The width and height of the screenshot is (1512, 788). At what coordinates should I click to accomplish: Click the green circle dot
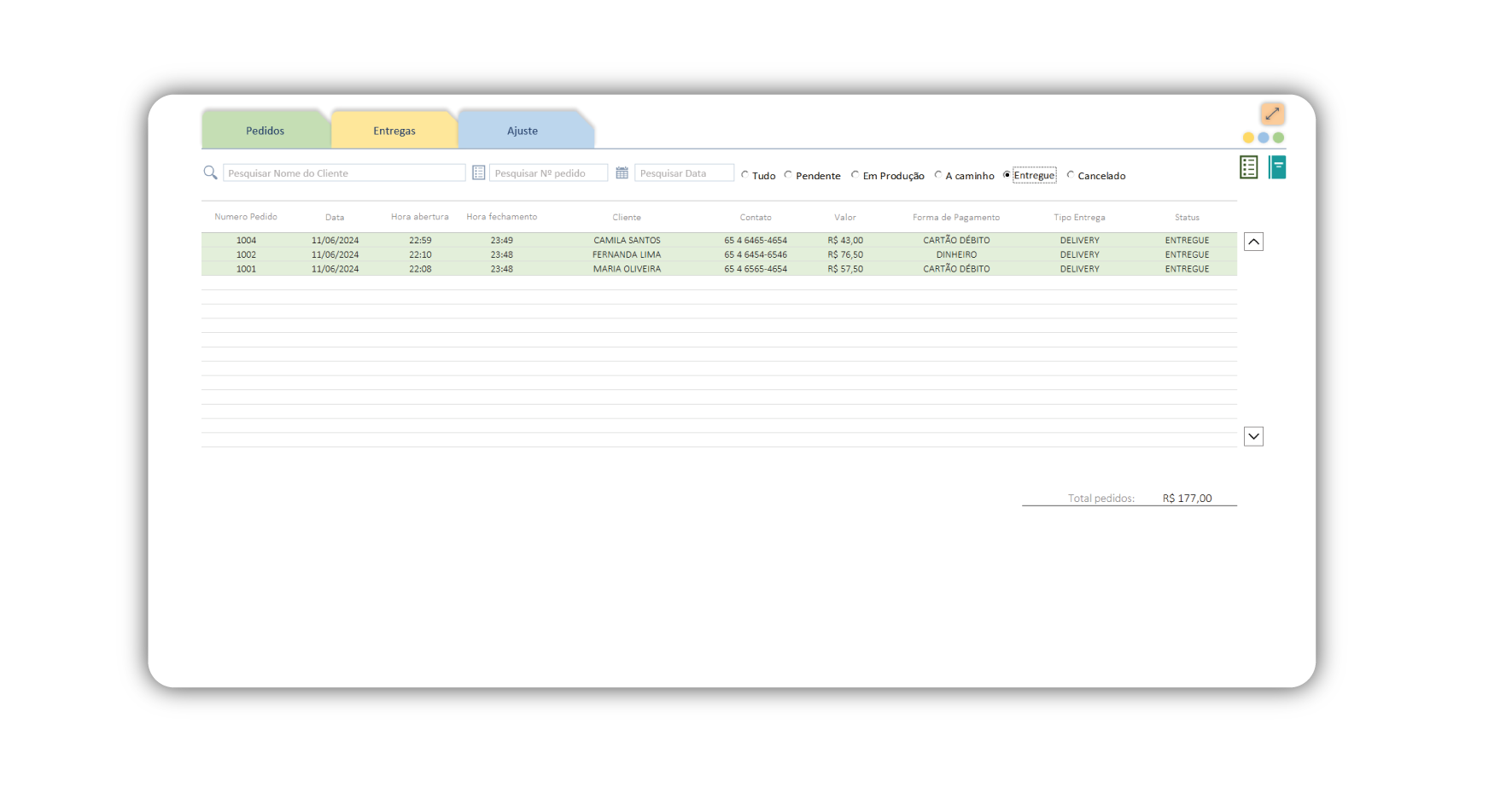point(1278,137)
